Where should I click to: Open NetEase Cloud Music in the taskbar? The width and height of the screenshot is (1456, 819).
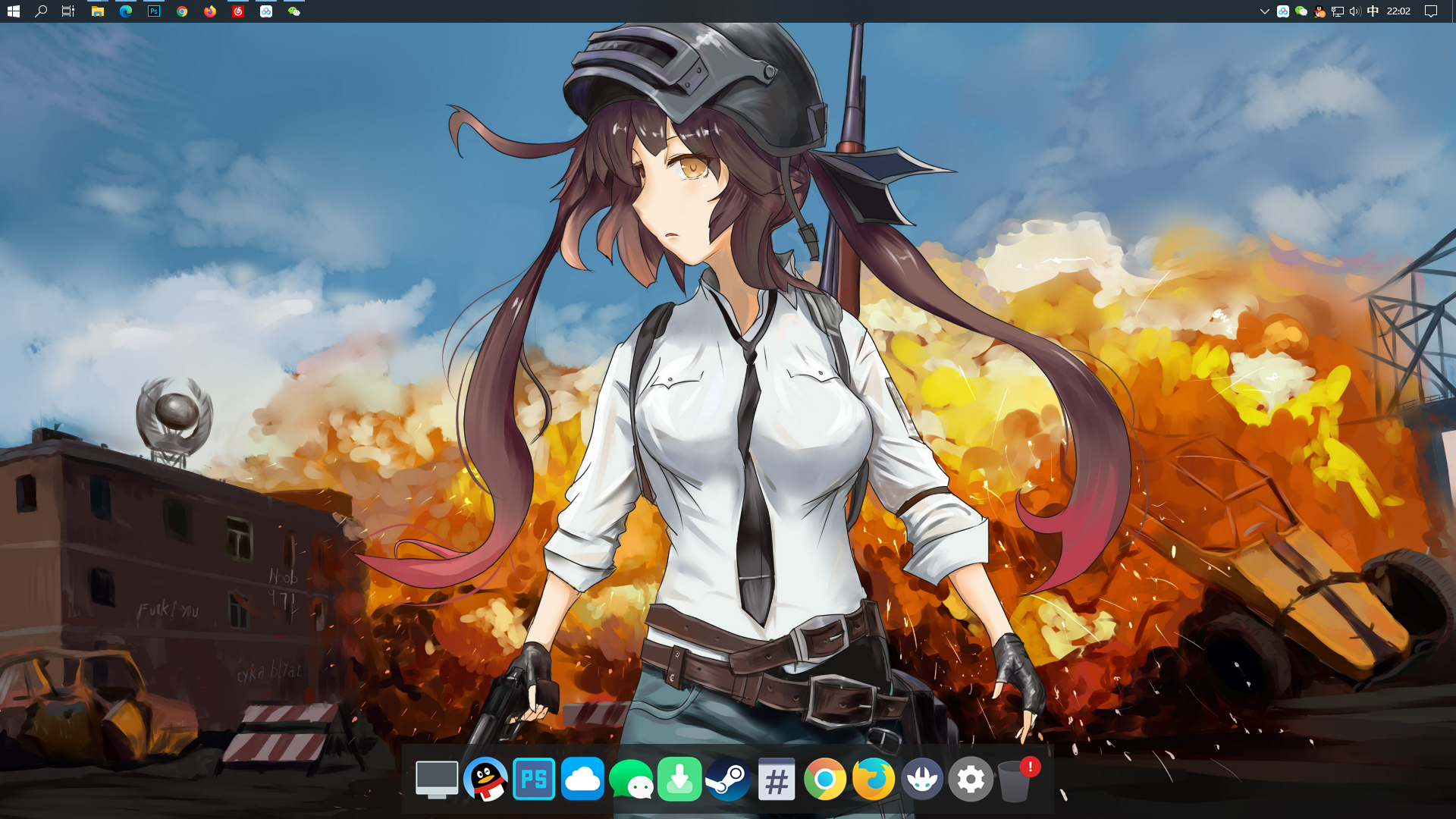click(238, 11)
